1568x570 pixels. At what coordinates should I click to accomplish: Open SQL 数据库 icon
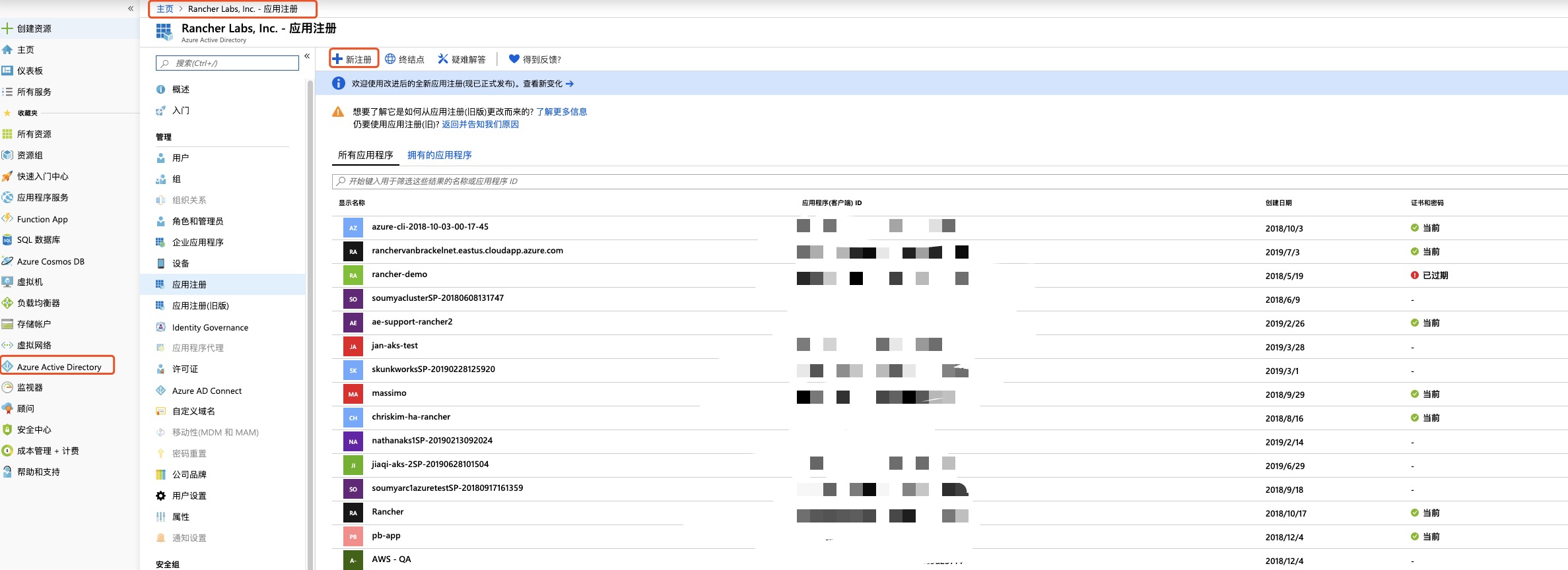point(7,239)
